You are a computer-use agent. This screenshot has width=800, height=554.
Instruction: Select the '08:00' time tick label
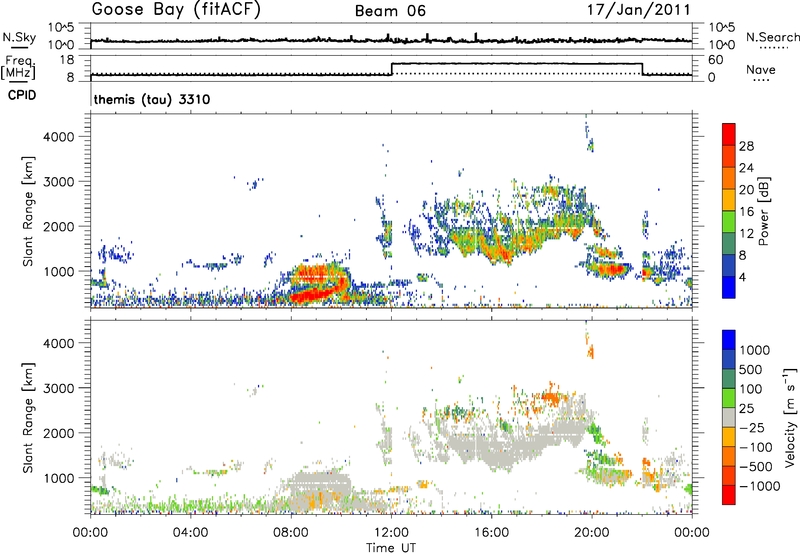(x=291, y=533)
